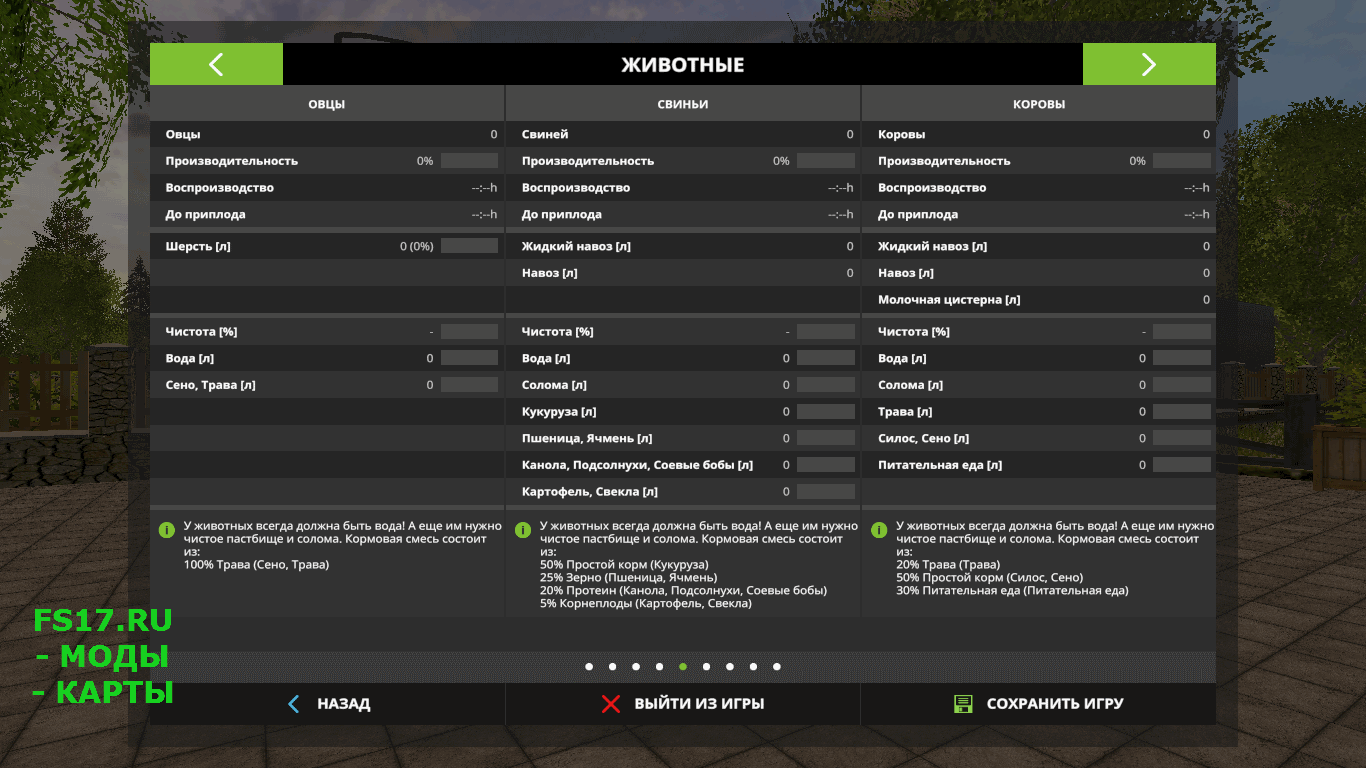
Task: Click pigs До приплода row label
Action: click(x=562, y=215)
